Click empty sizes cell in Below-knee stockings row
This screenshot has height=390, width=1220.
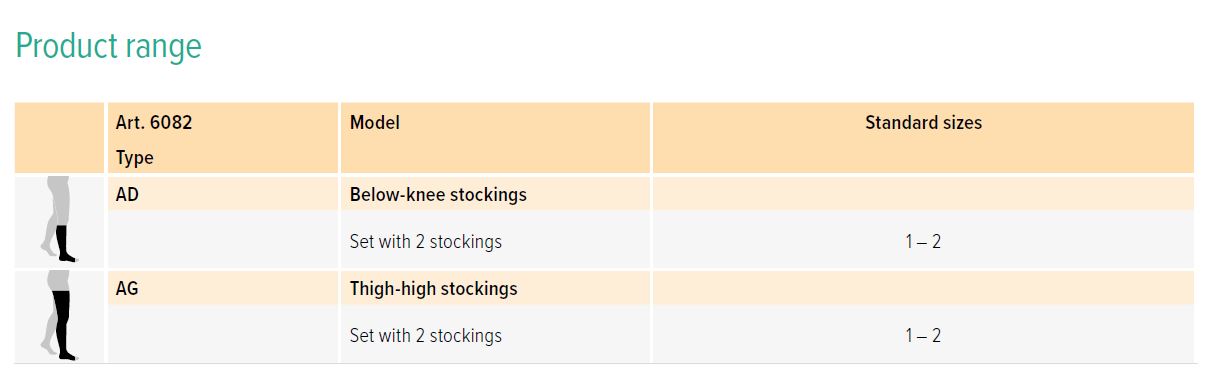923,194
